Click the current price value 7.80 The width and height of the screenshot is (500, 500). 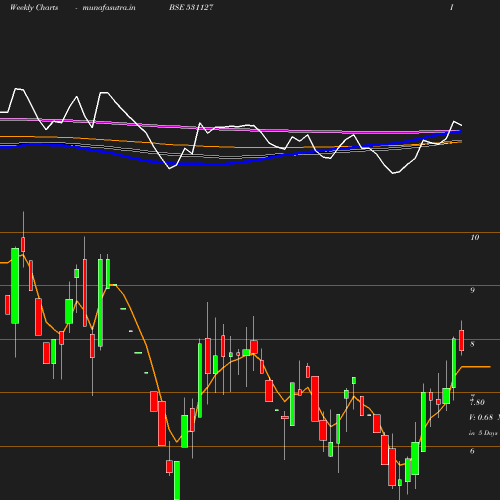click(477, 402)
